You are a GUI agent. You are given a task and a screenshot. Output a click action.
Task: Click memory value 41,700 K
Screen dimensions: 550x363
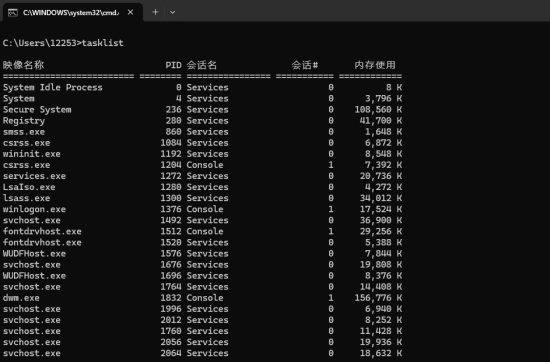(x=381, y=121)
